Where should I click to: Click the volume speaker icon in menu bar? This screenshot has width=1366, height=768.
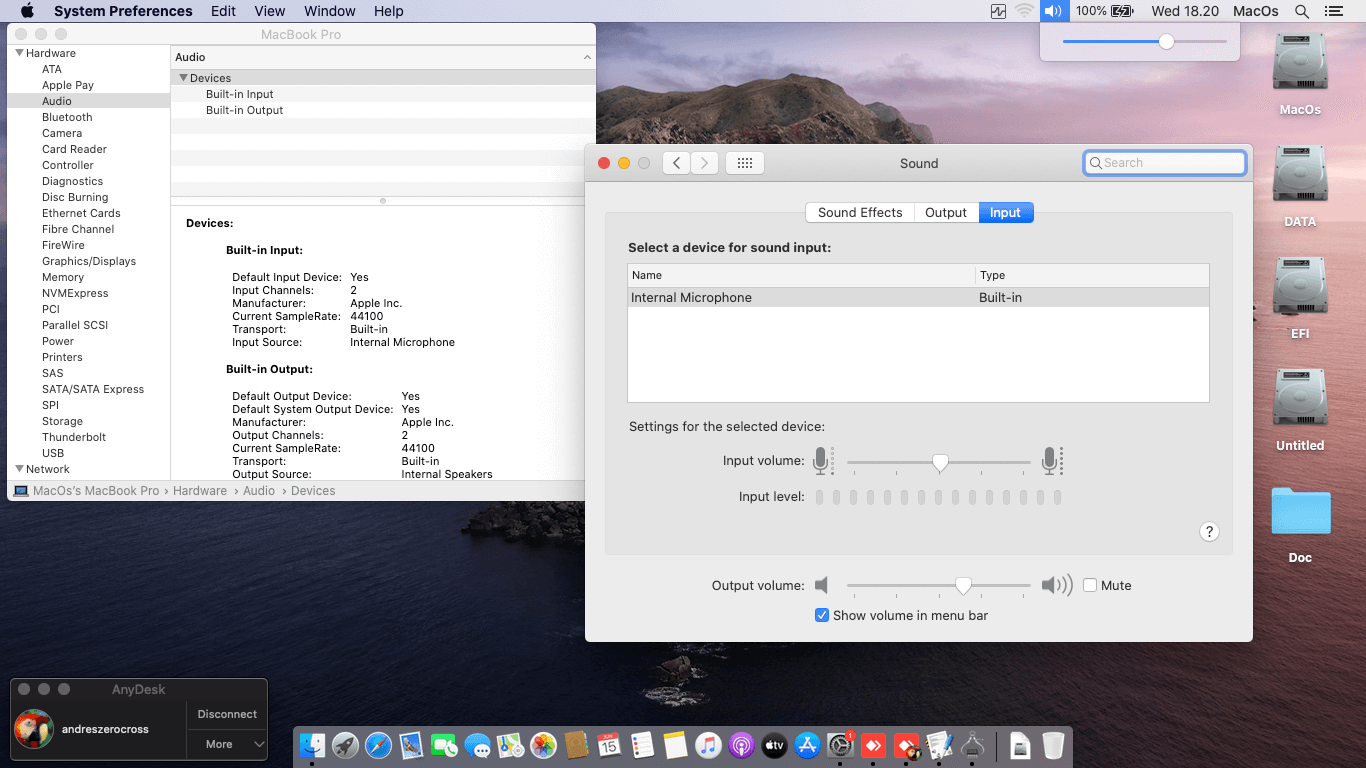(1053, 11)
